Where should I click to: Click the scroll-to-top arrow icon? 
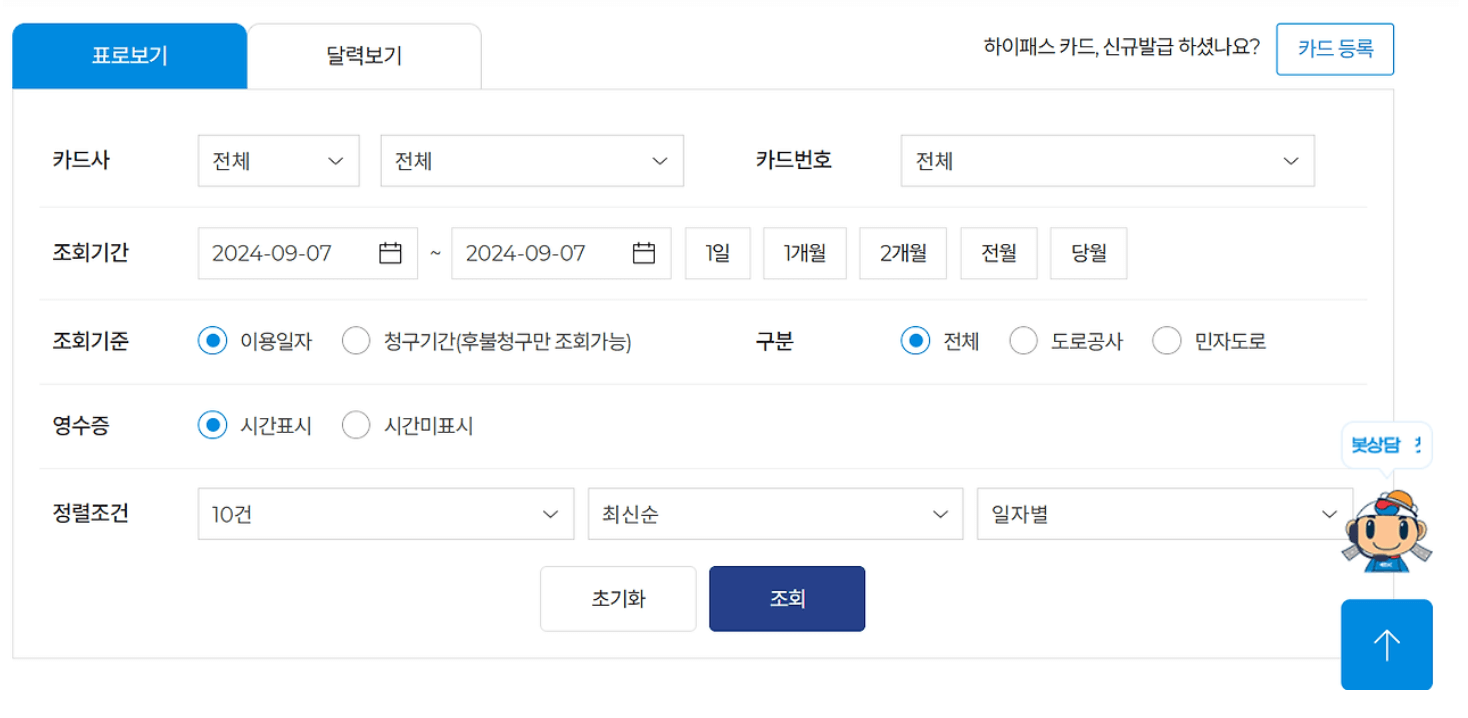(1386, 645)
